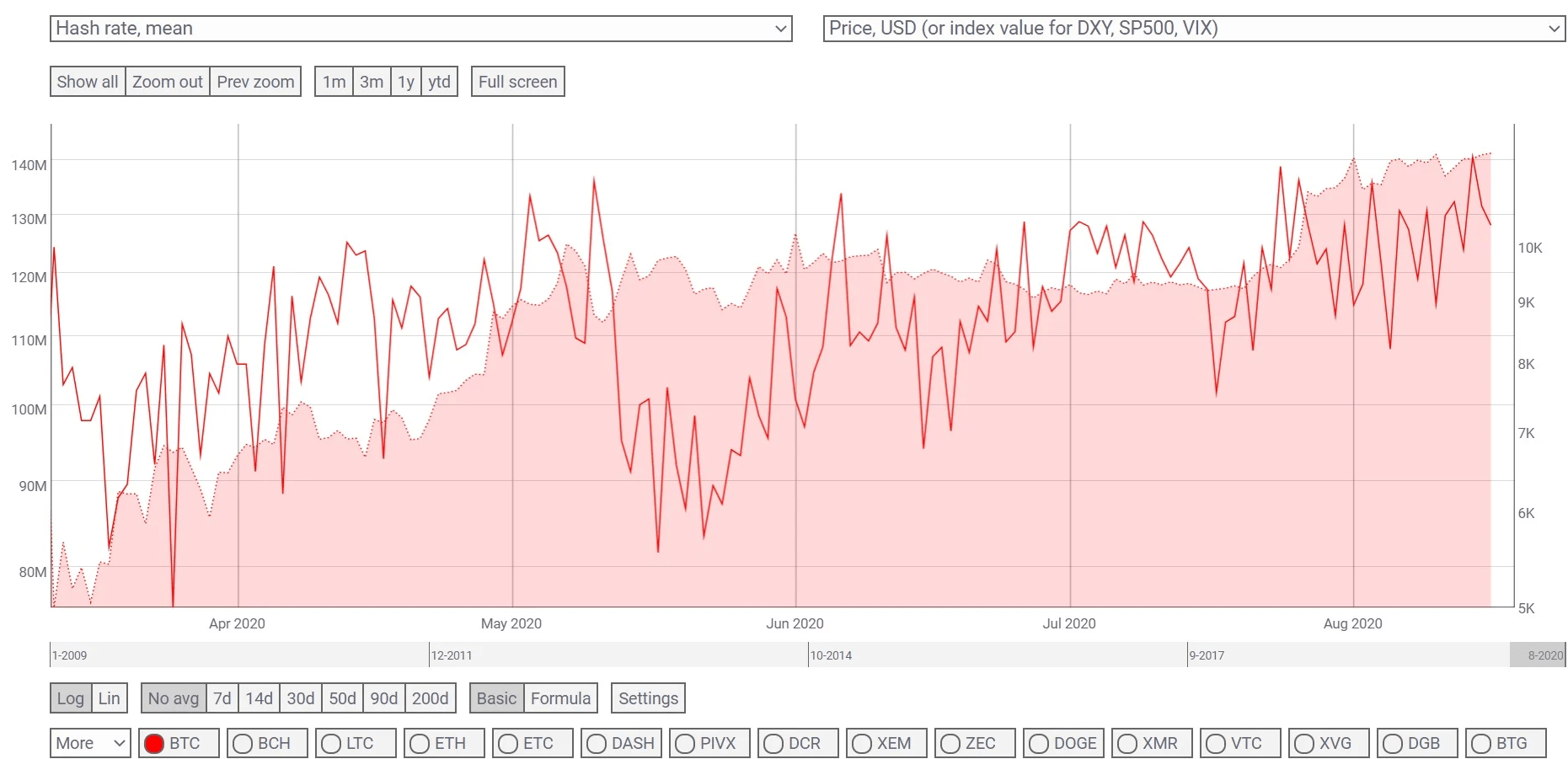Screen dimensions: 1568x759
Task: Open the chart in Full screen
Action: tap(518, 82)
